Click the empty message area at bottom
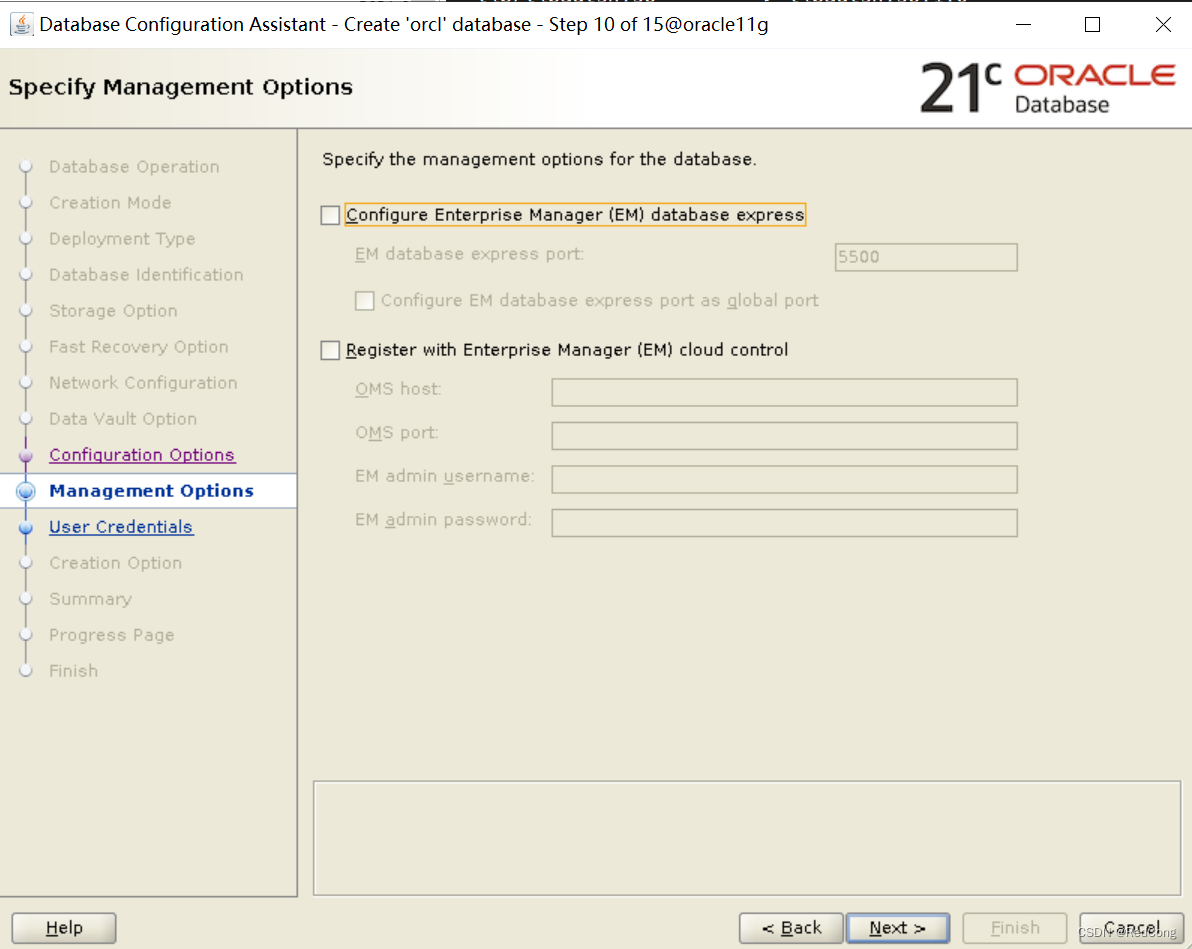Viewport: 1192px width, 949px height. coord(747,838)
